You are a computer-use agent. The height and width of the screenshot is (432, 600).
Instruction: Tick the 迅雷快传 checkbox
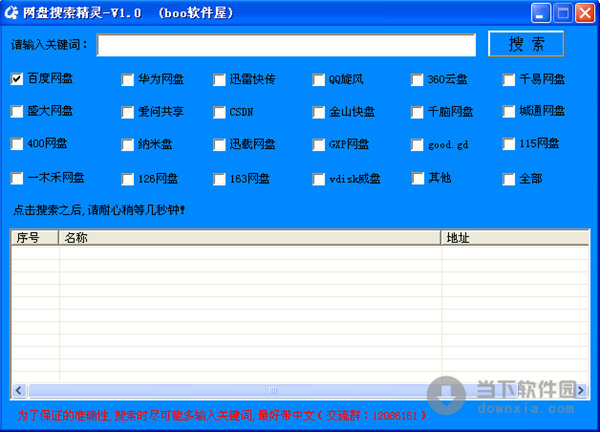(x=219, y=80)
